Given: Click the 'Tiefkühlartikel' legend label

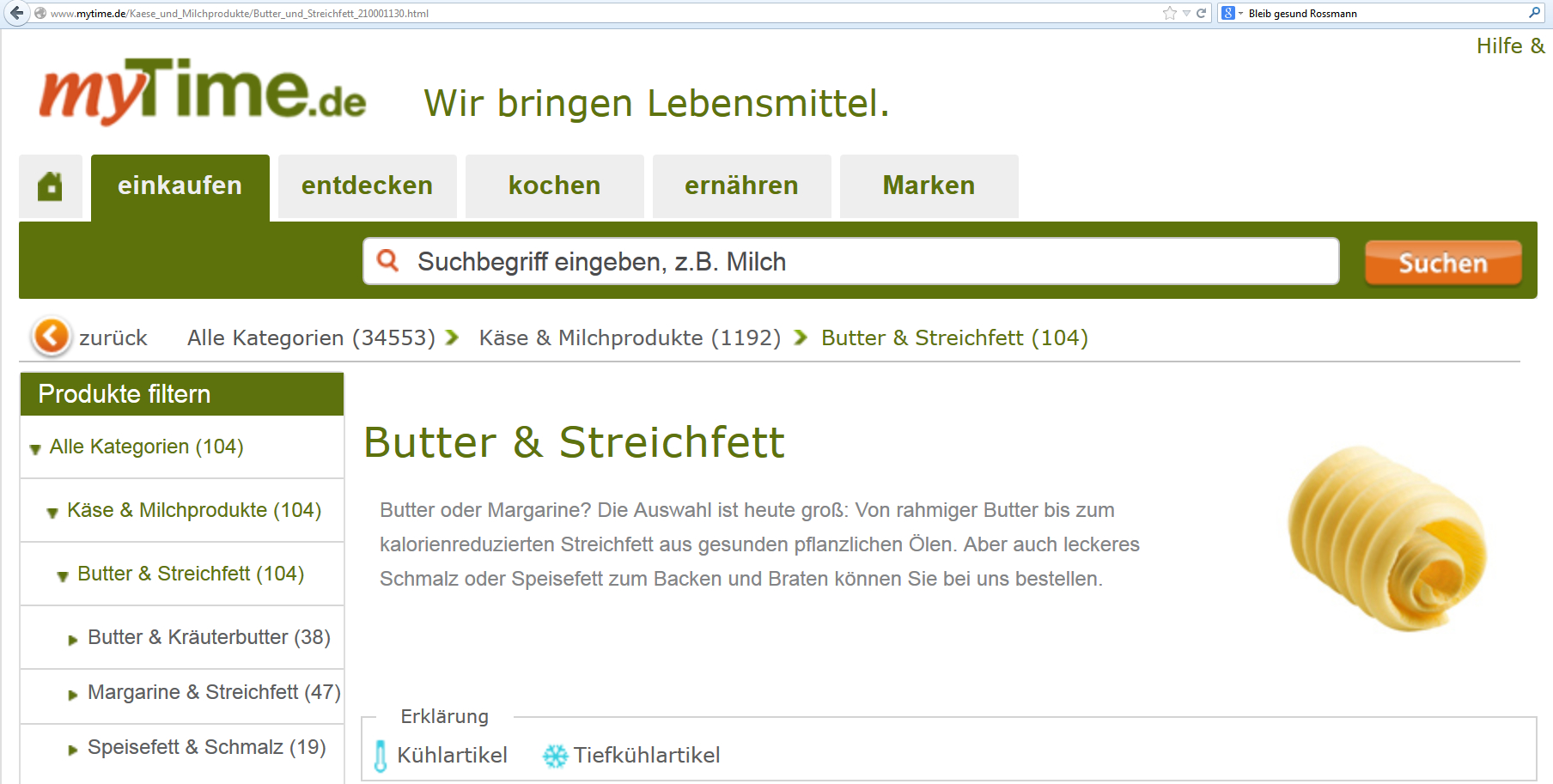Looking at the screenshot, I should click(x=647, y=755).
